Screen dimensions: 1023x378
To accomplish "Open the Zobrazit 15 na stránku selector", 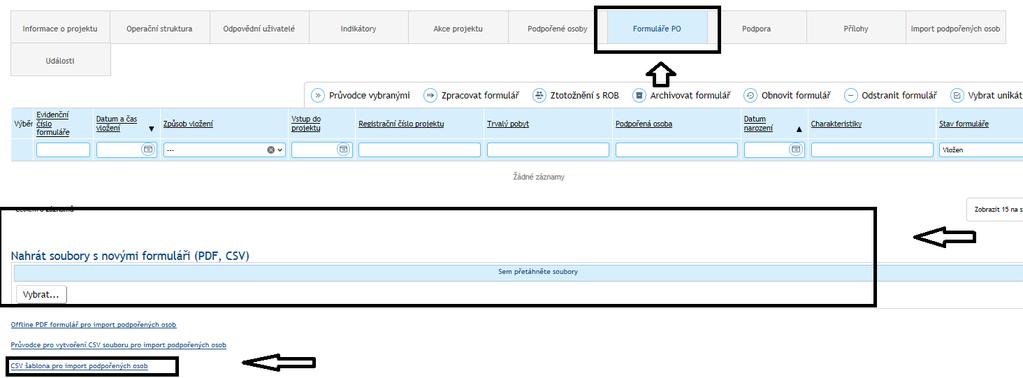I will 996,210.
